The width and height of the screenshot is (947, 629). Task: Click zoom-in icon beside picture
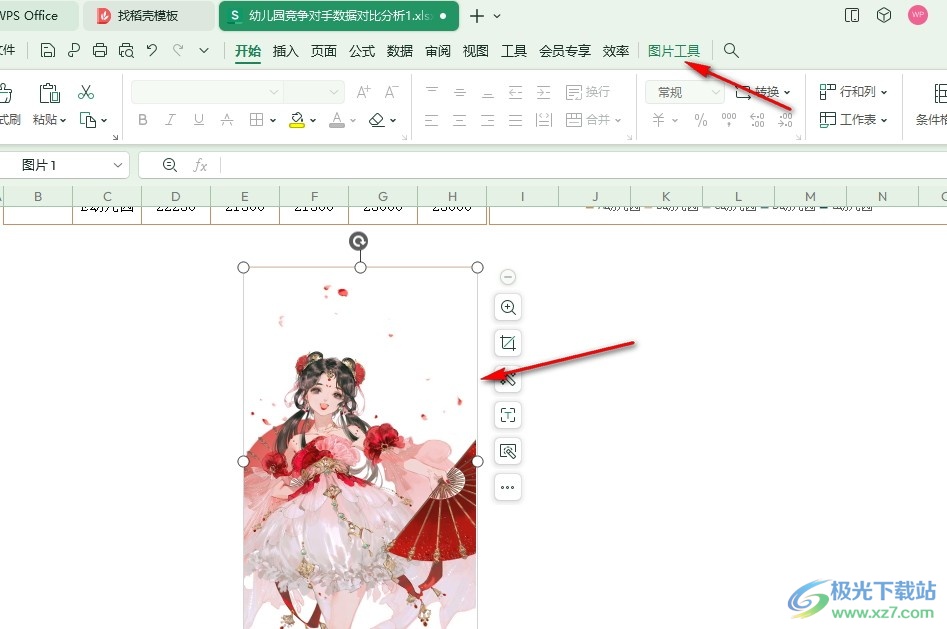[508, 307]
